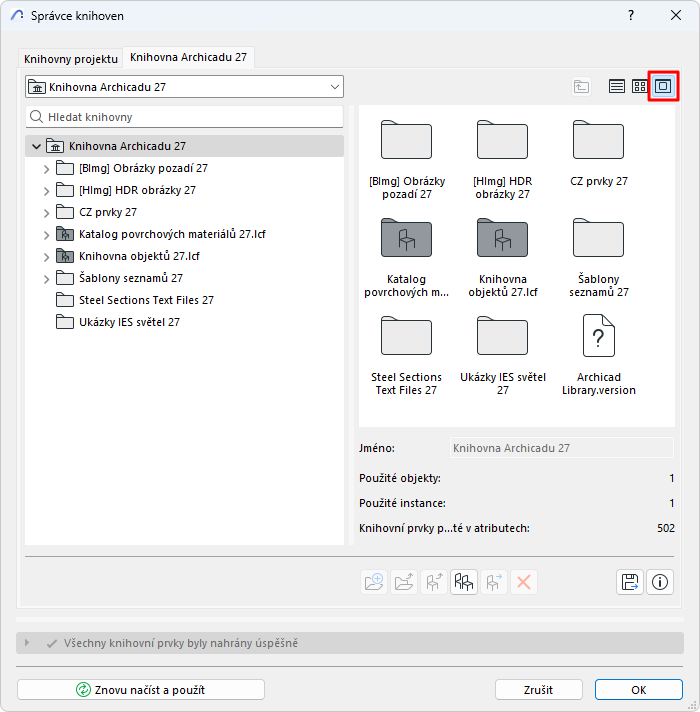
Task: Select large preview view icon
Action: [663, 86]
